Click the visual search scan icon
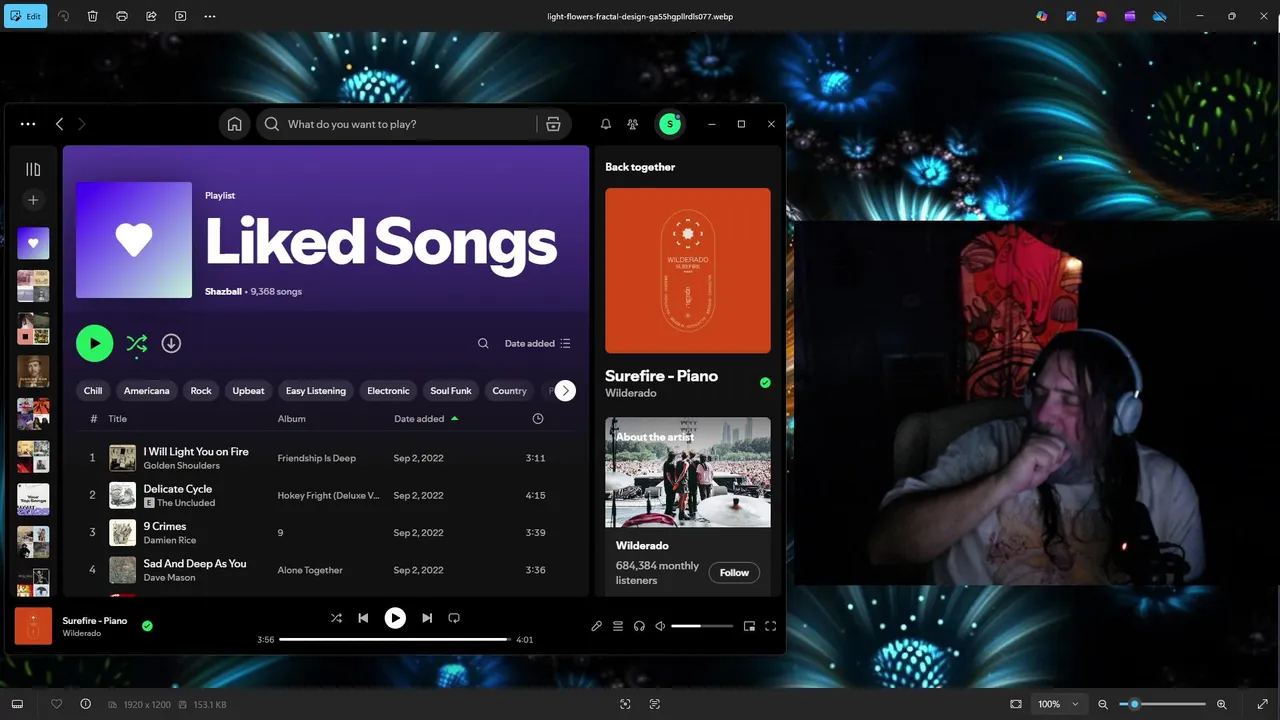This screenshot has width=1280, height=720. (x=625, y=704)
